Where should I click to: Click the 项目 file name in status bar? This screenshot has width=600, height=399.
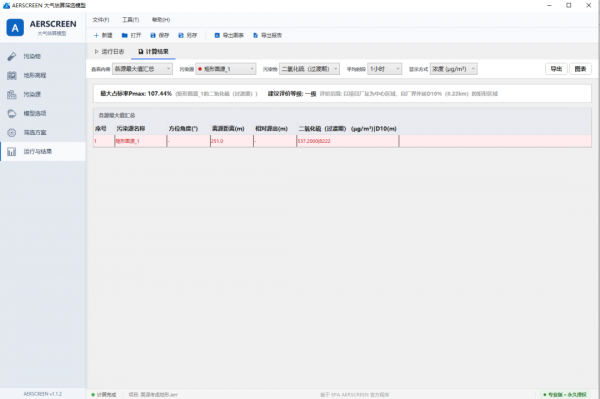[153, 394]
